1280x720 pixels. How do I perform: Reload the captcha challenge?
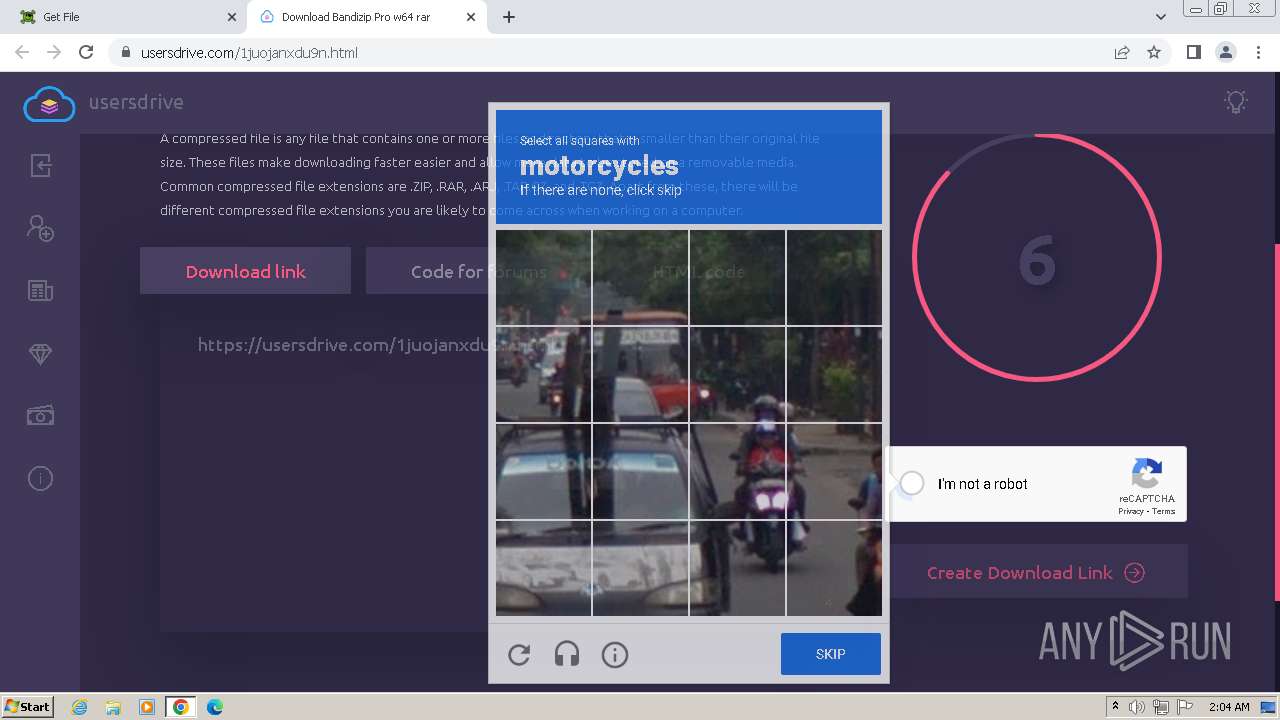point(519,655)
